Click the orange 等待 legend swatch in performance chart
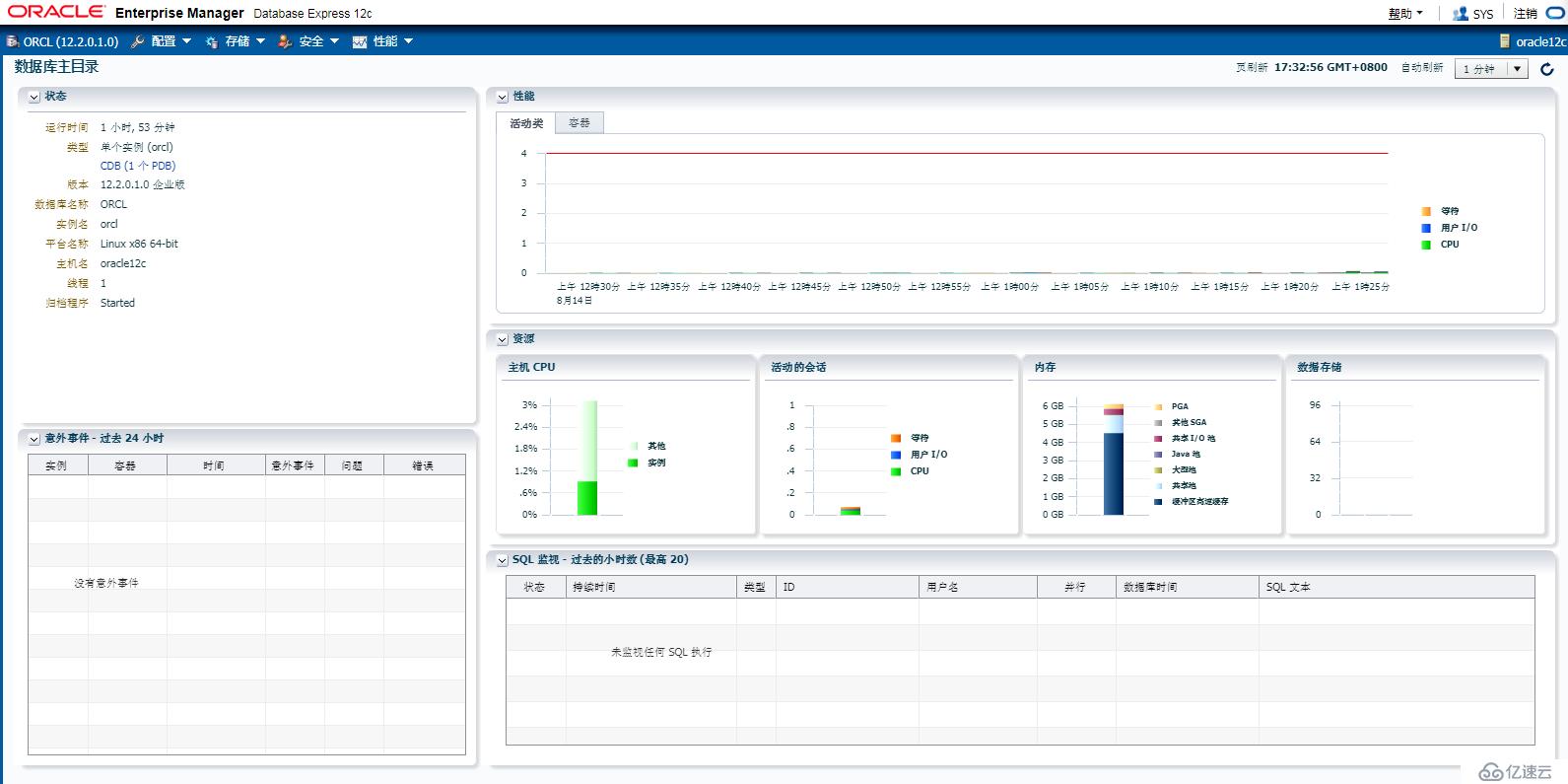This screenshot has height=784, width=1568. click(x=1426, y=211)
